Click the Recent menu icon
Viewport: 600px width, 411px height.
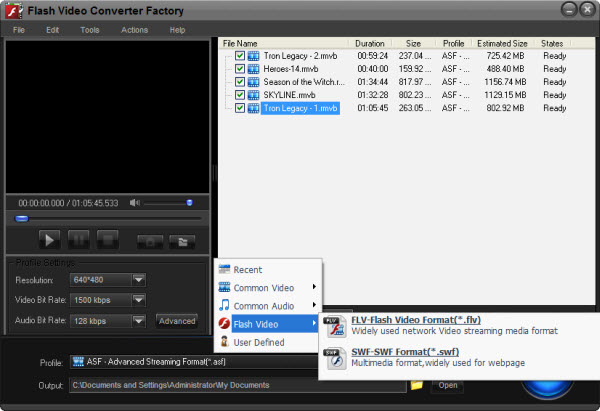point(224,269)
